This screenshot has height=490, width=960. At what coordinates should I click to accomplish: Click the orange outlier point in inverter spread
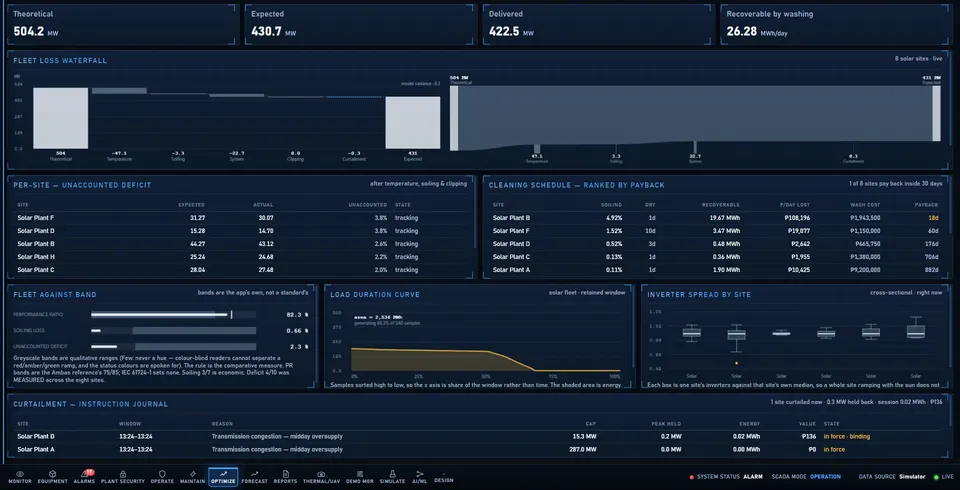tap(736, 363)
